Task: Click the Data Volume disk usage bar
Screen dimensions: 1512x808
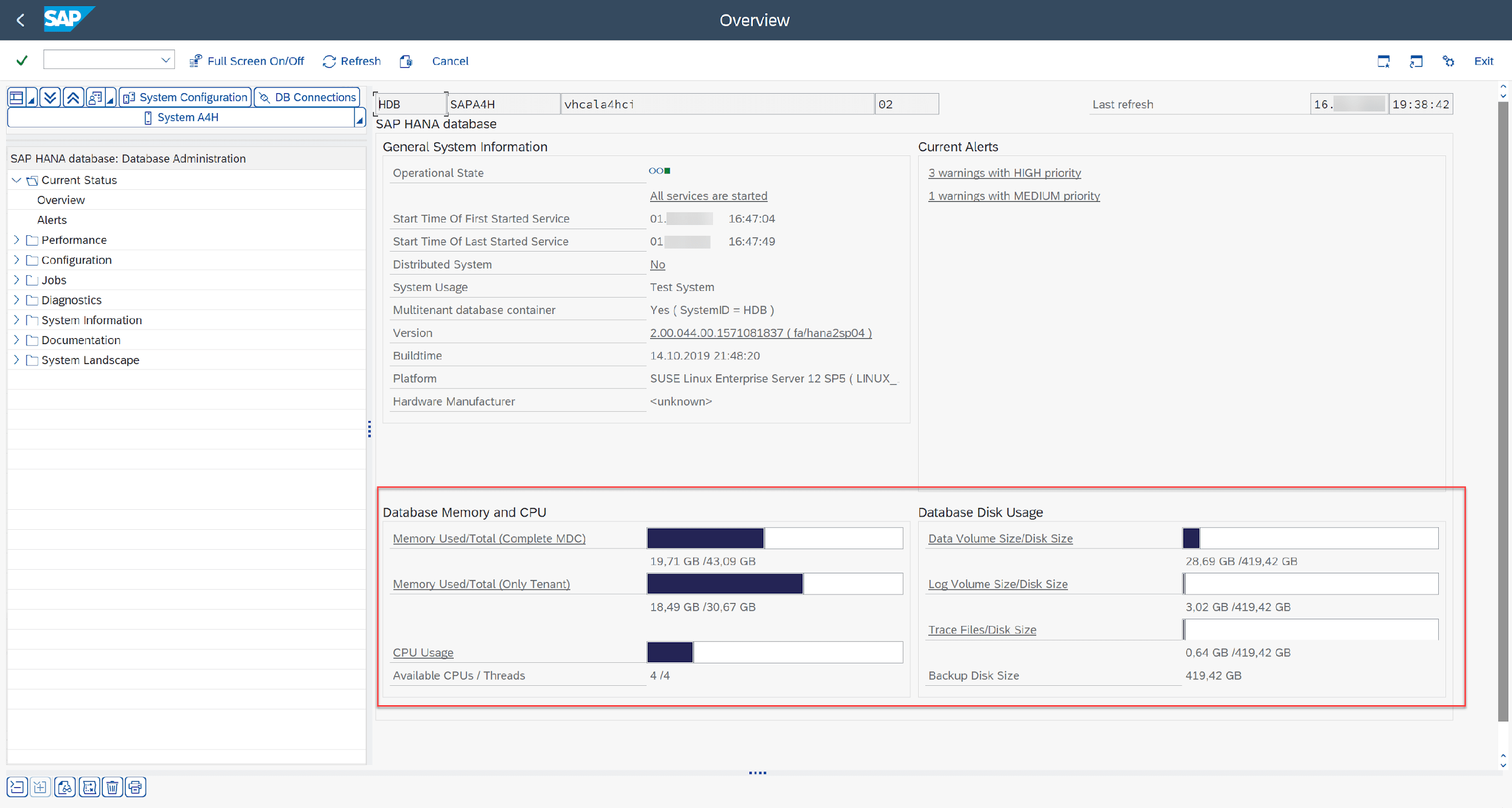Action: (x=1310, y=538)
